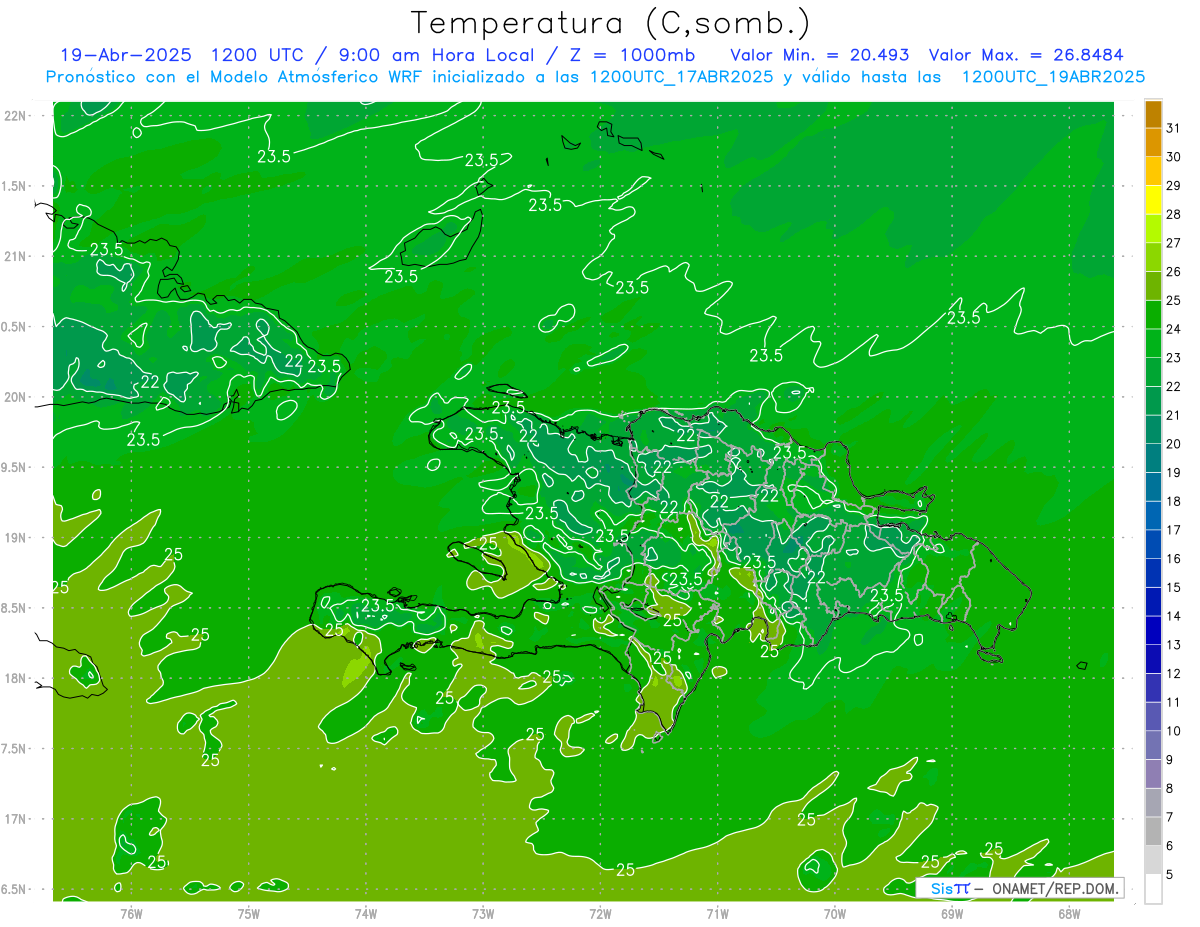Click the '75W' longitude axis label
1200x927 pixels.
(248, 913)
